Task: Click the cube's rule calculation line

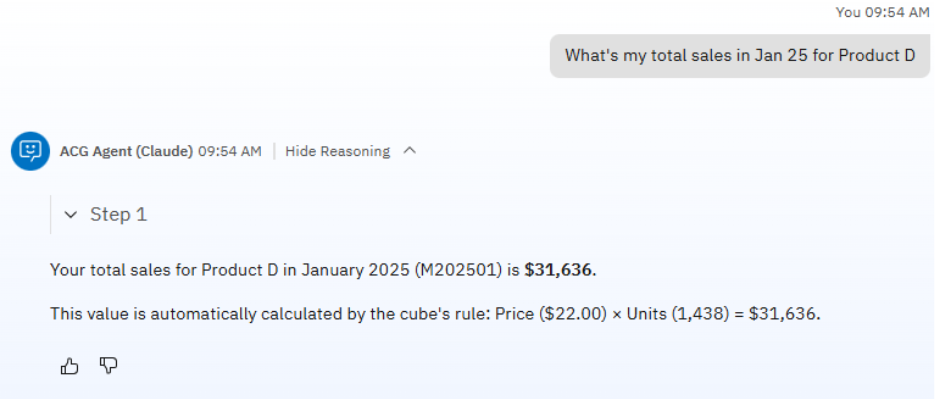Action: pyautogui.click(x=435, y=314)
